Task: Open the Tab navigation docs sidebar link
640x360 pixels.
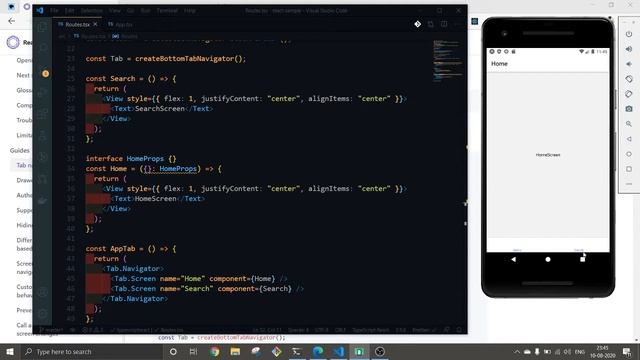Action: 24,165
